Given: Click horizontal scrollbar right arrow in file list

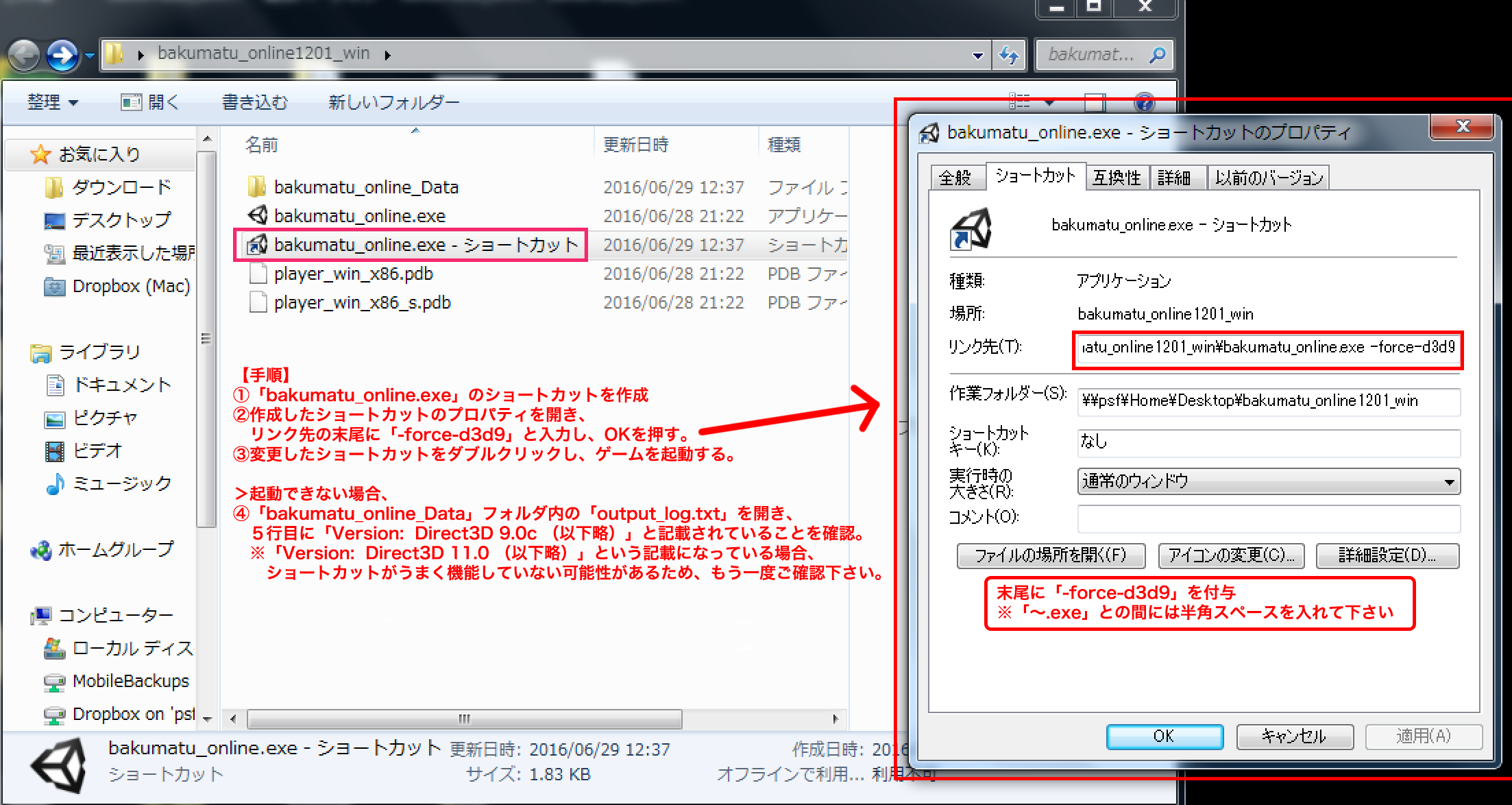Looking at the screenshot, I should coord(835,719).
